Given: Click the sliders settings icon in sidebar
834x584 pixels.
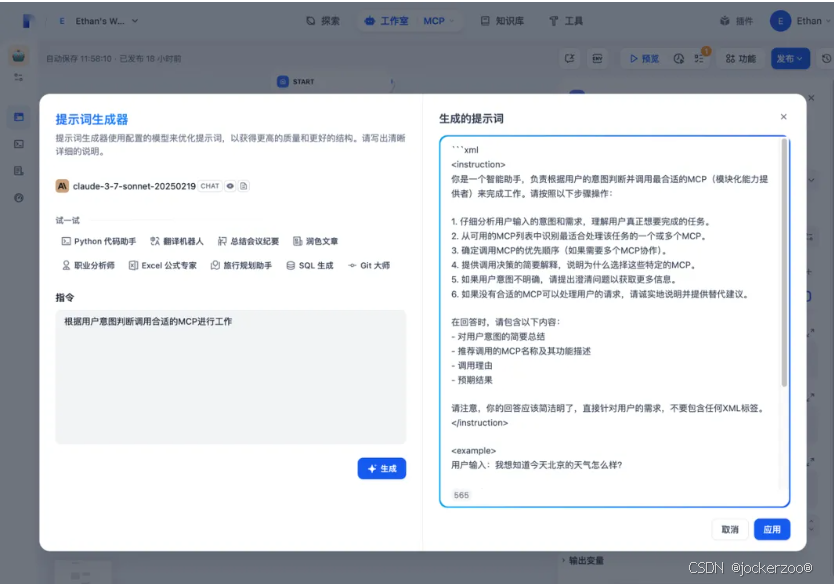Looking at the screenshot, I should coord(19,78).
